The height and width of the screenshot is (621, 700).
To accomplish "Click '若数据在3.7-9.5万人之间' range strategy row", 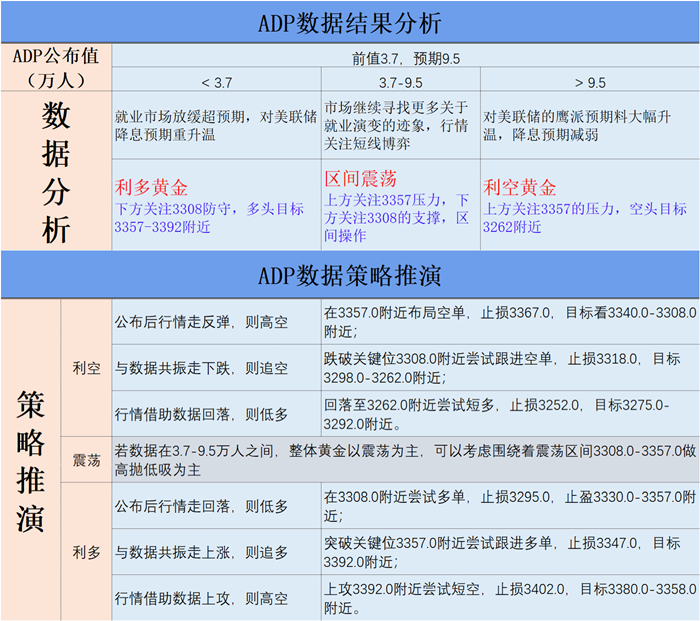I will point(405,460).
